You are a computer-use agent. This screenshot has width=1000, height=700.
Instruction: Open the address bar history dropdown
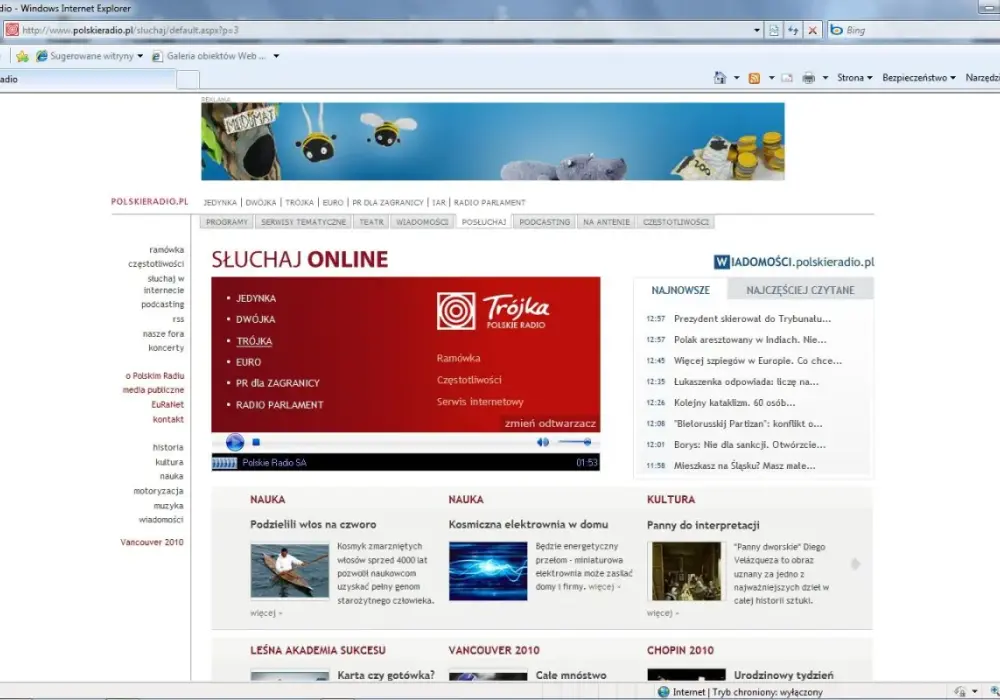coord(757,30)
